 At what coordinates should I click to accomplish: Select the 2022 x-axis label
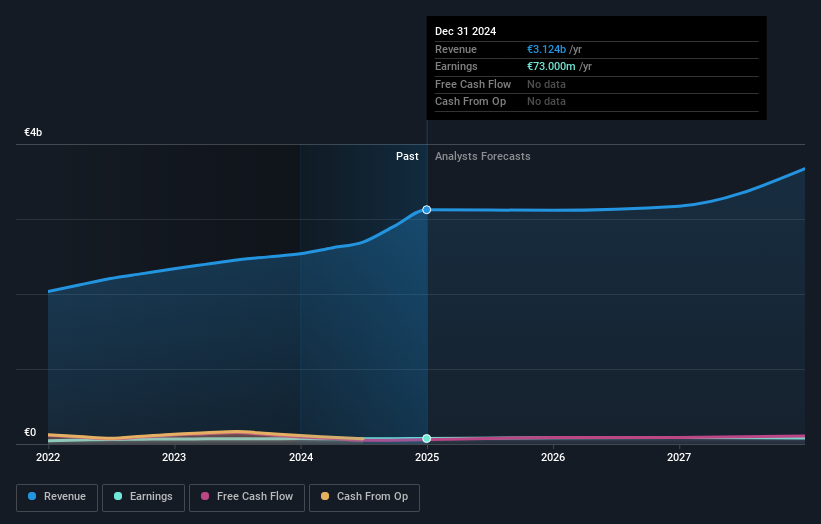pos(48,458)
